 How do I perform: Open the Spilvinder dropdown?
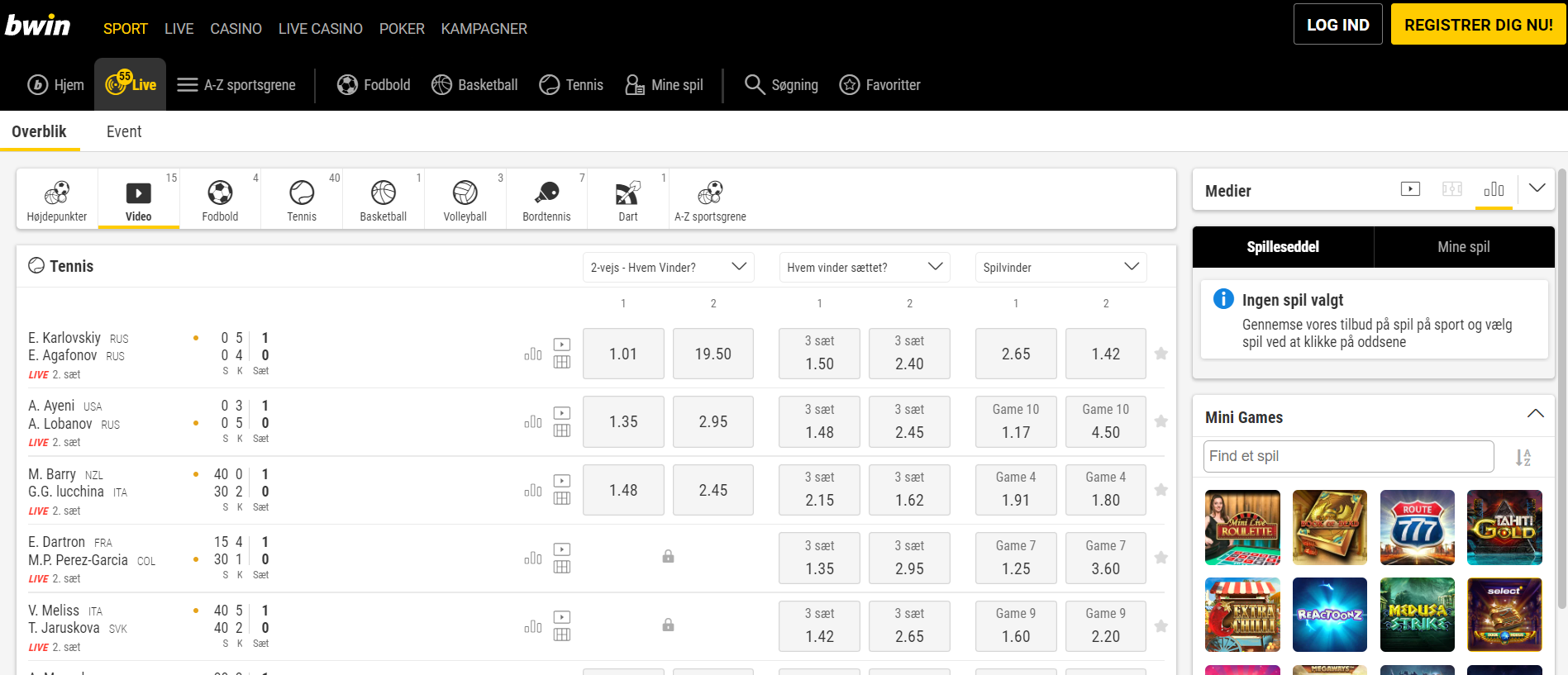(x=1061, y=267)
